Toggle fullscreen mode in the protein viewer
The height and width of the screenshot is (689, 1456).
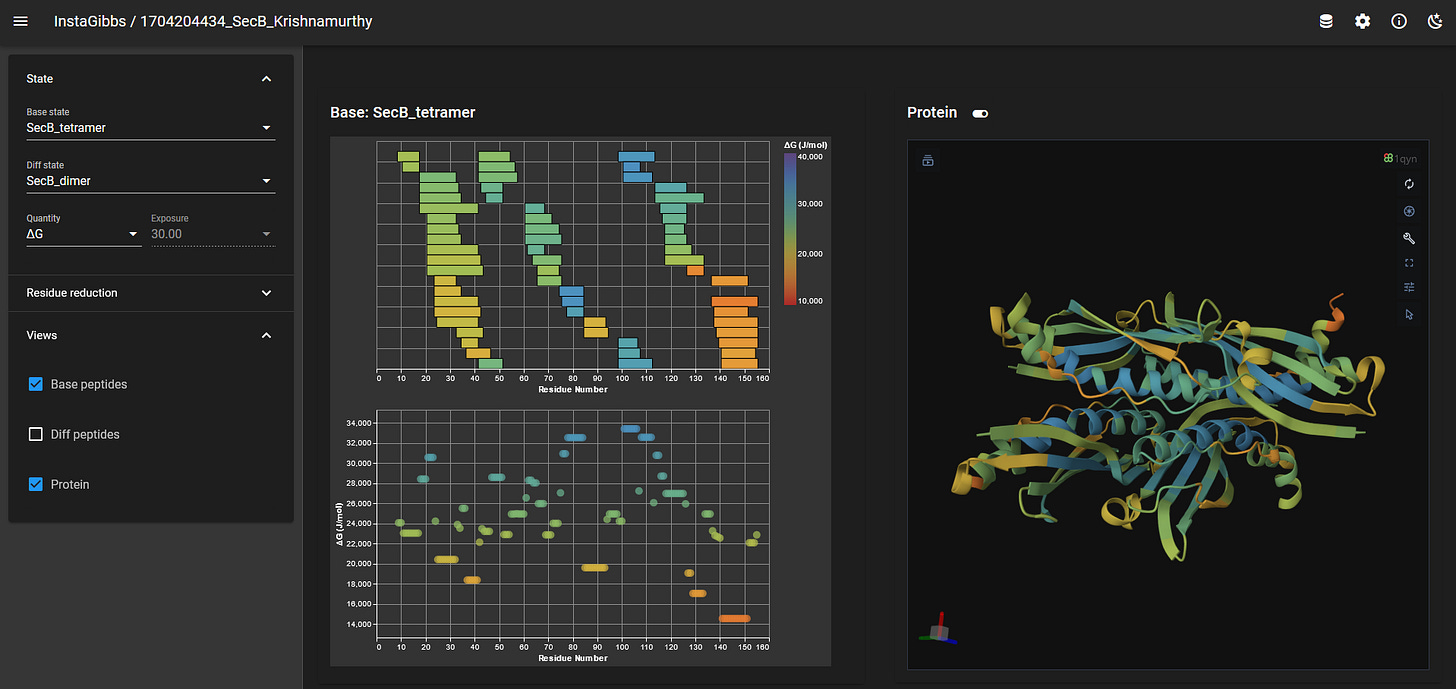1409,262
